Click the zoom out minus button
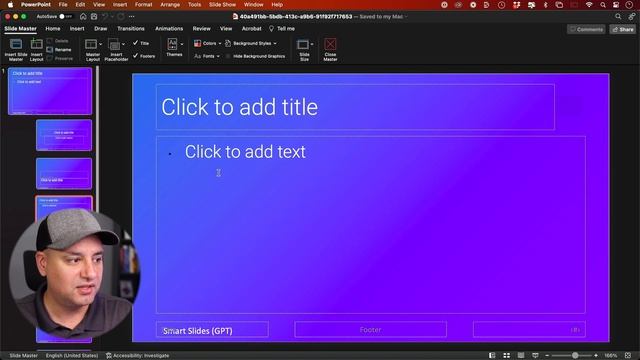The image size is (640, 360). 547,356
